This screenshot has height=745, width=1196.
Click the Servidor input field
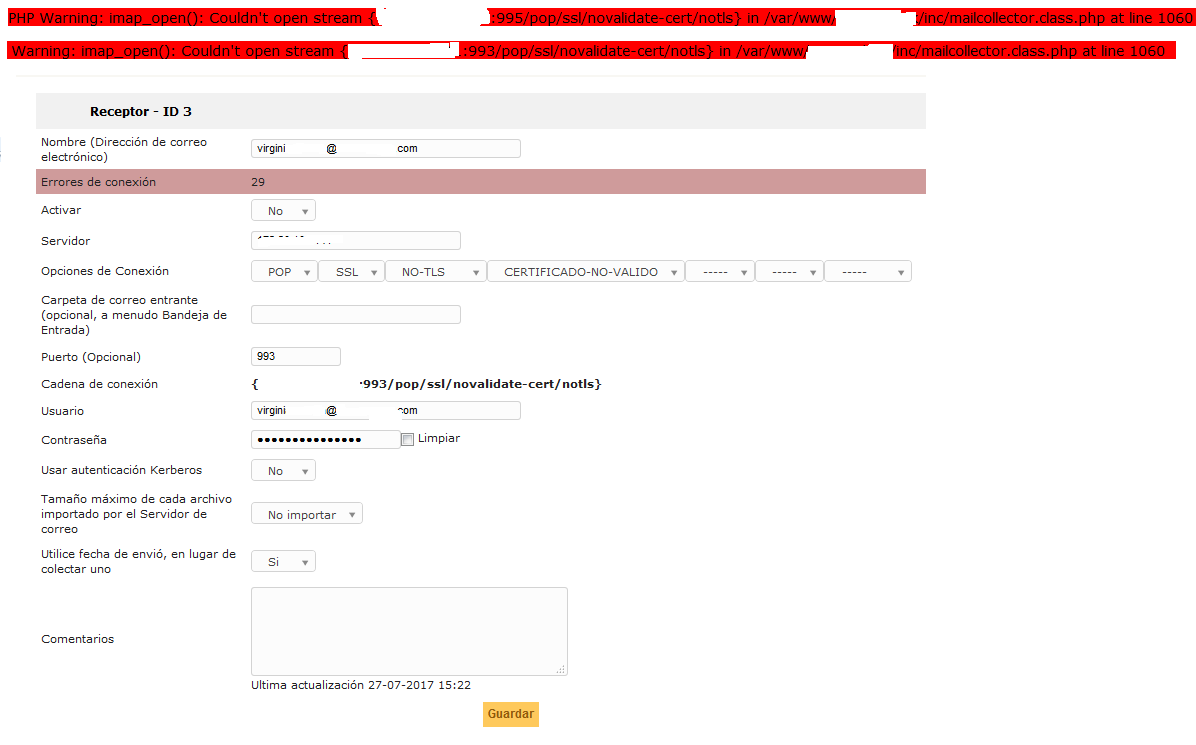(x=355, y=240)
